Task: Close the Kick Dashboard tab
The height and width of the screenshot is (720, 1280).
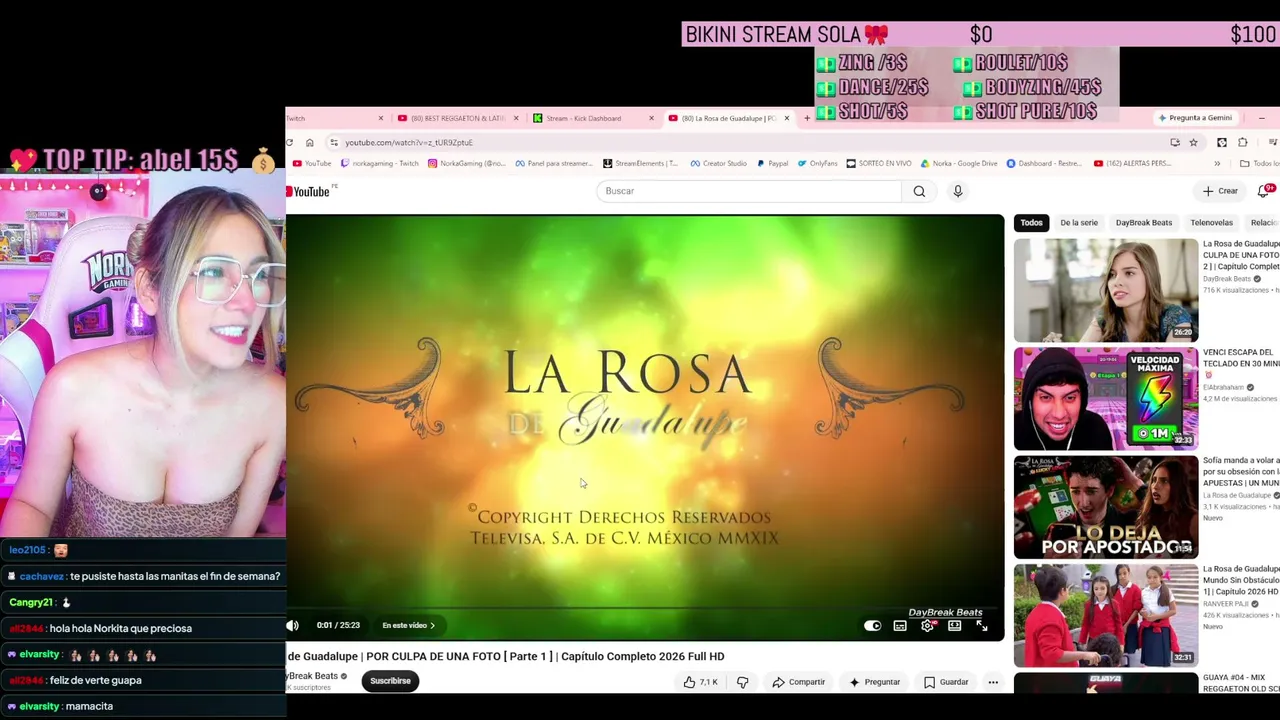Action: tap(651, 118)
